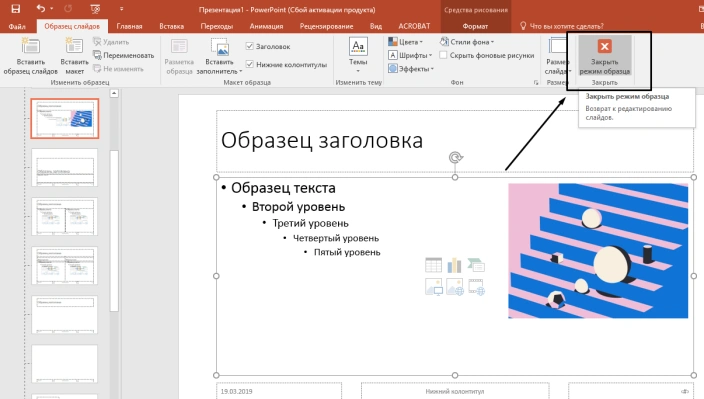
Task: Click the Переименовать rename icon
Action: 97,55
